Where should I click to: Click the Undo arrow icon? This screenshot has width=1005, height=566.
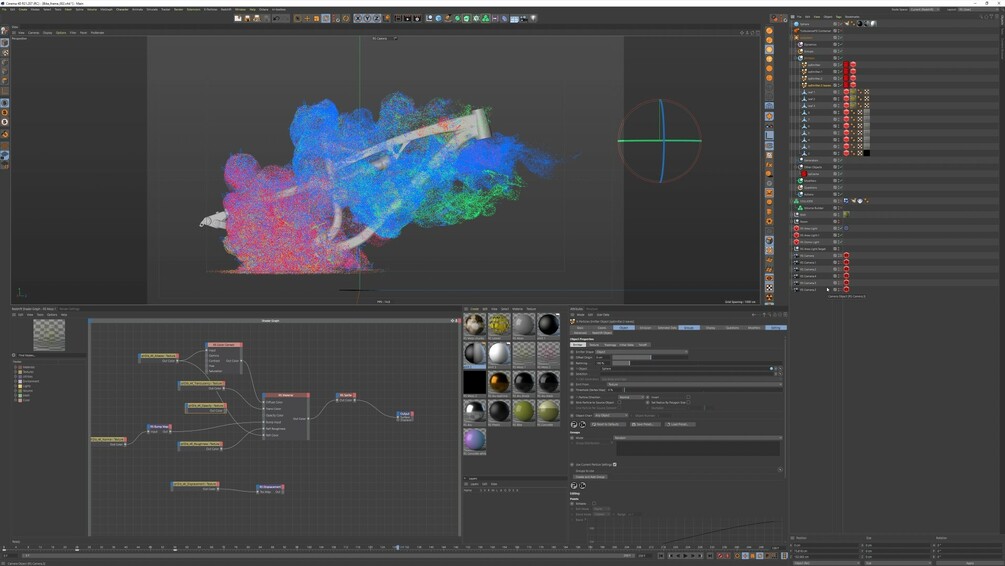[x=276, y=19]
